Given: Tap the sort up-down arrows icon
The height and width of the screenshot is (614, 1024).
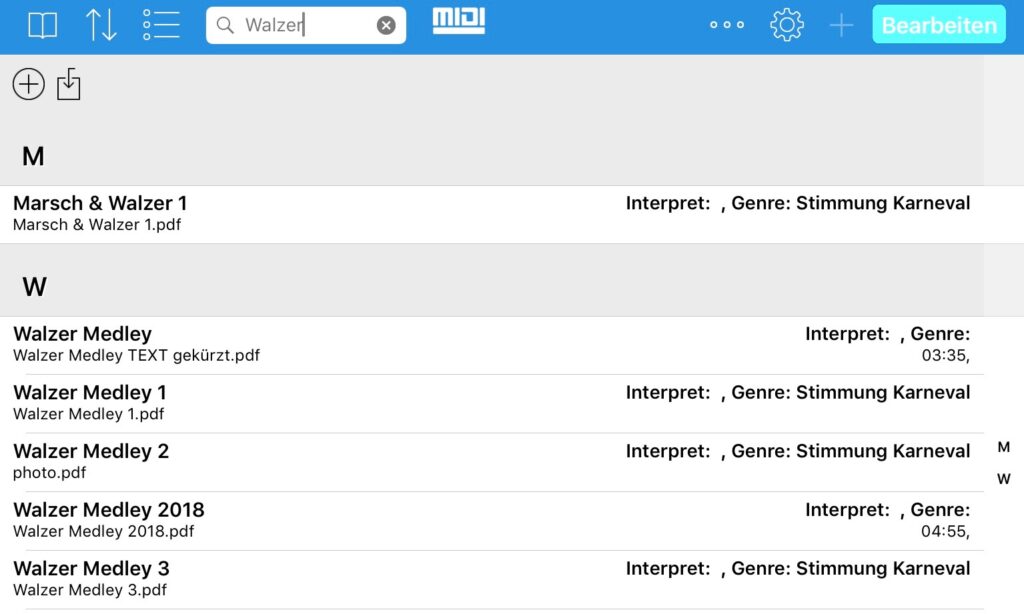Looking at the screenshot, I should (101, 25).
